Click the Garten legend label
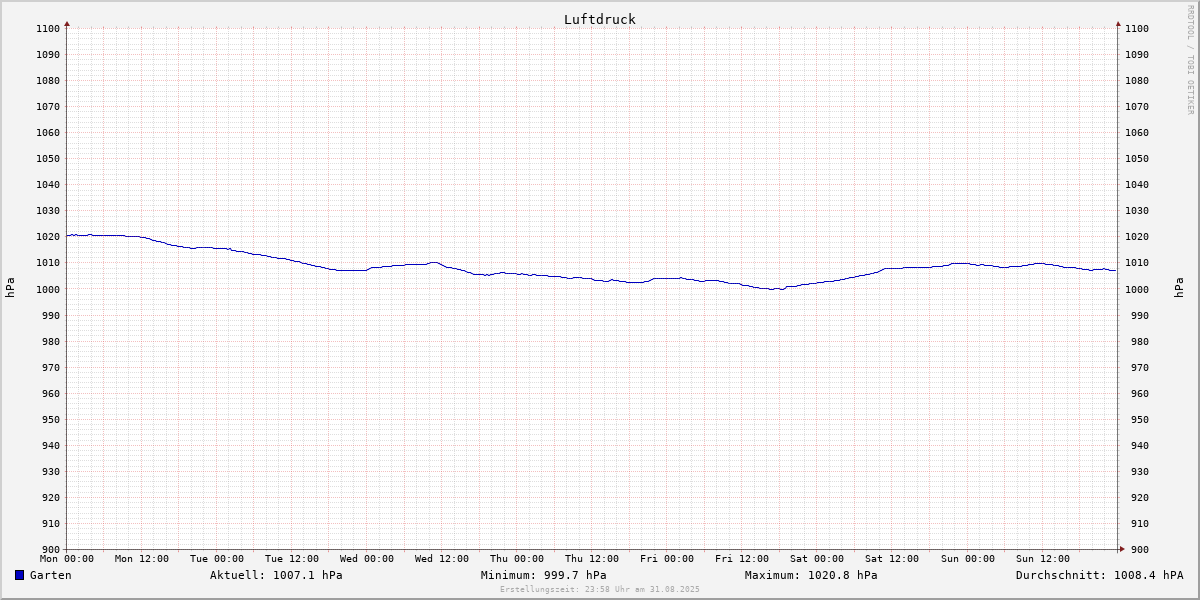 coord(50,575)
